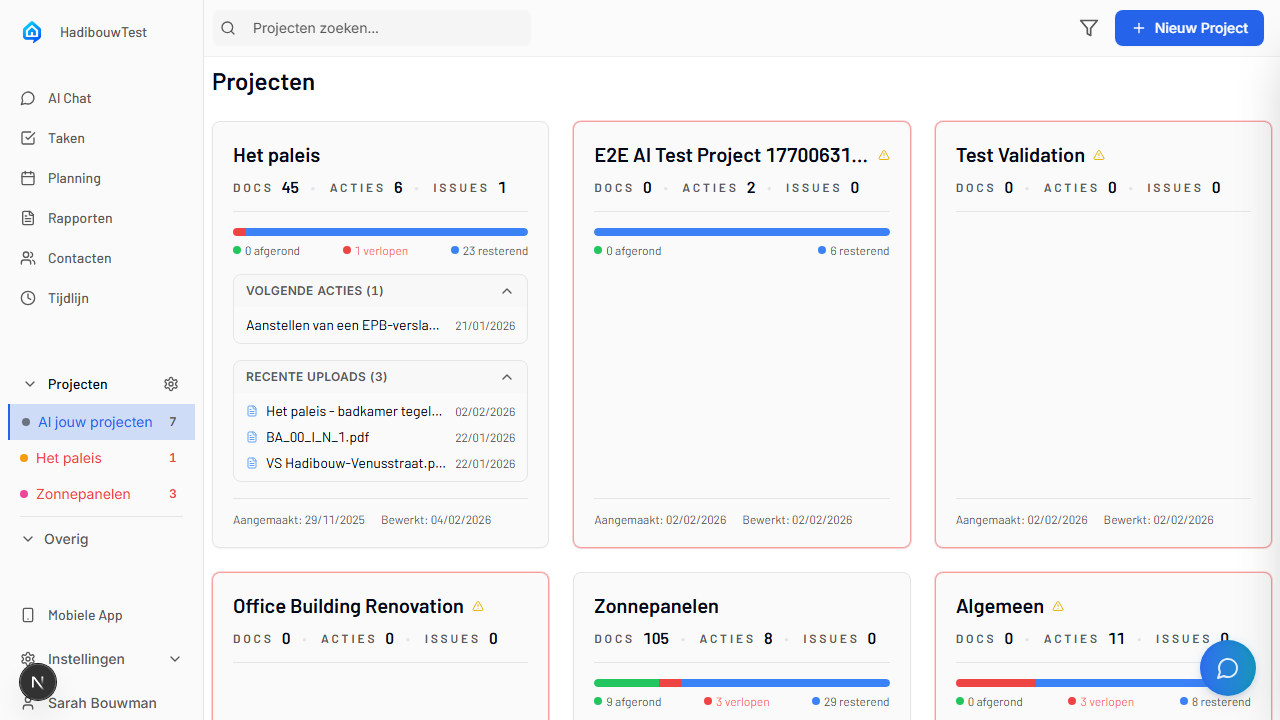Select the Het paleis project in sidebar
The width and height of the screenshot is (1280, 720).
pyautogui.click(x=68, y=458)
